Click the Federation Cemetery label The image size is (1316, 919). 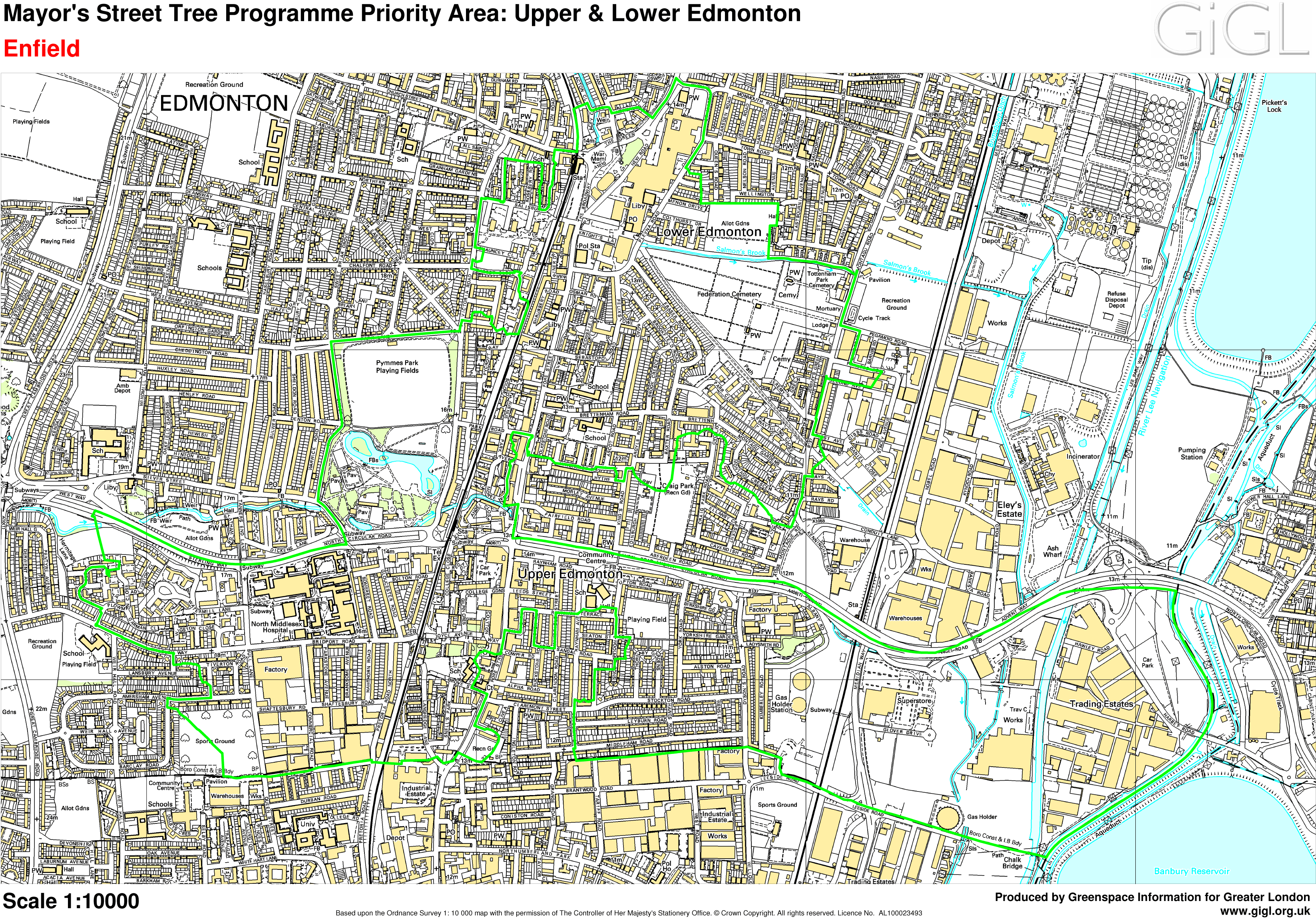(x=729, y=294)
